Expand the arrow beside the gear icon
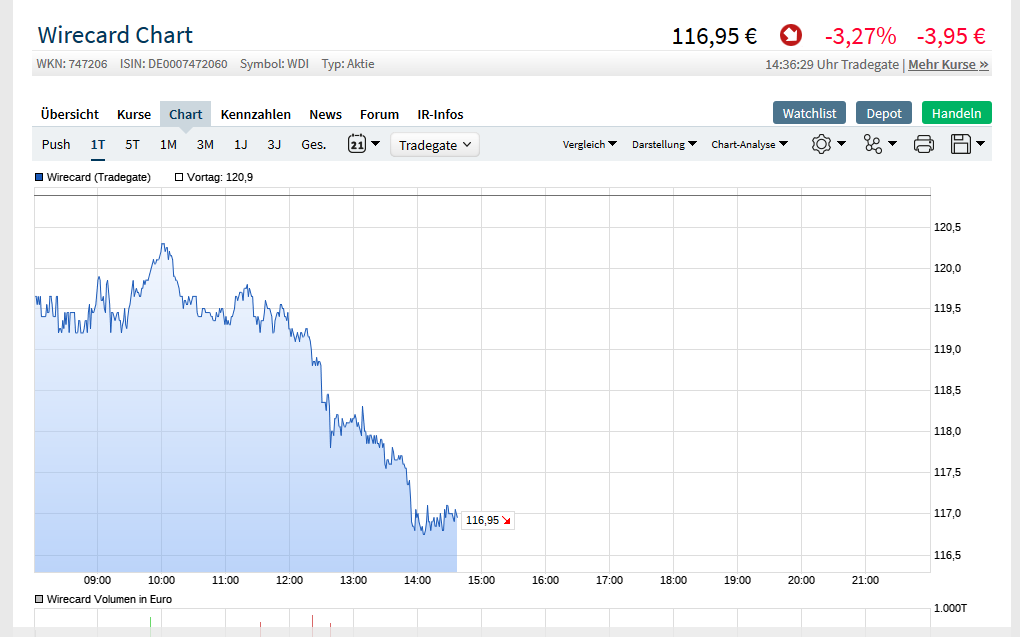The height and width of the screenshot is (637, 1020). [x=841, y=144]
